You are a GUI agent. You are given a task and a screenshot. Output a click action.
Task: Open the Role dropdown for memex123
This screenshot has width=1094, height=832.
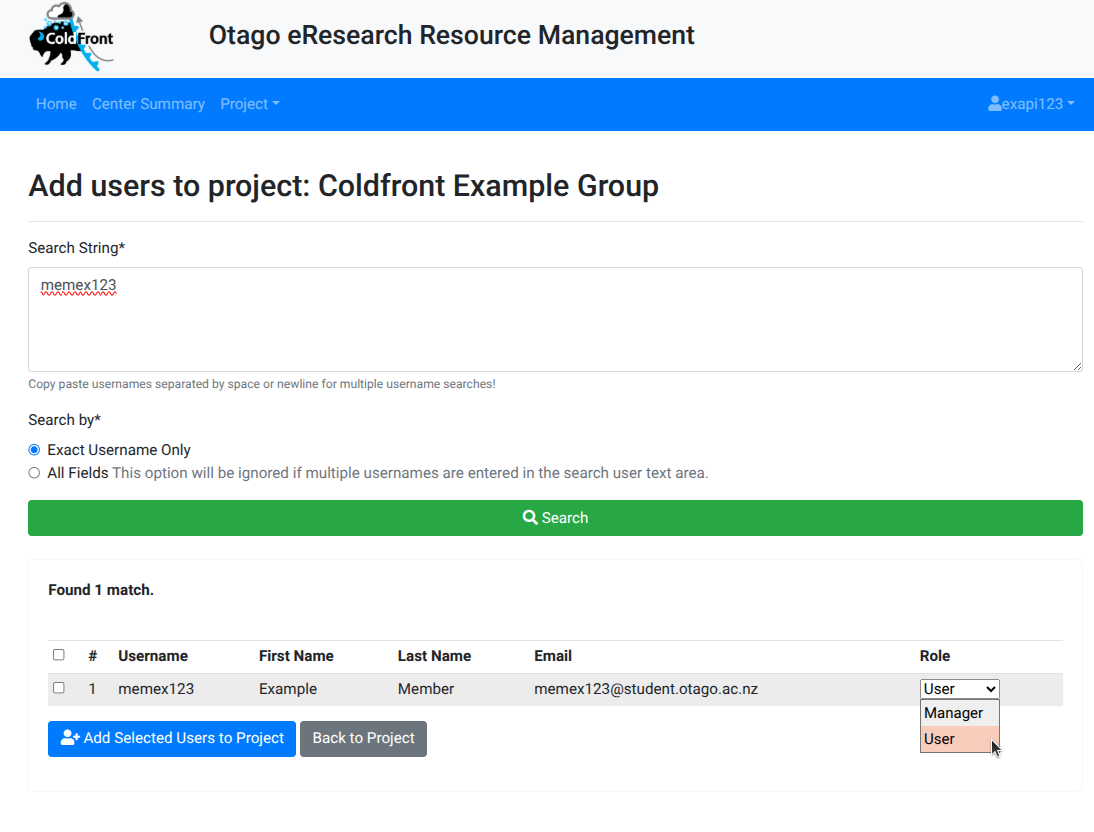pos(959,689)
